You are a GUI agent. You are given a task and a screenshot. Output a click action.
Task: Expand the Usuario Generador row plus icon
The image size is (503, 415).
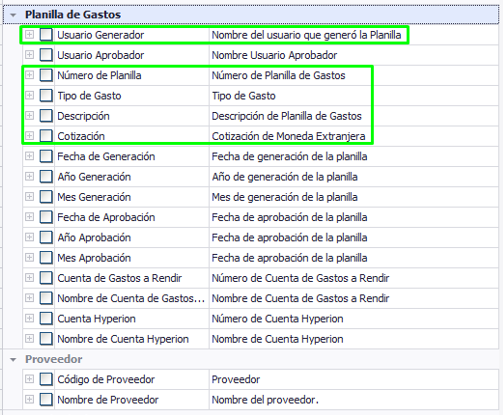pos(29,35)
